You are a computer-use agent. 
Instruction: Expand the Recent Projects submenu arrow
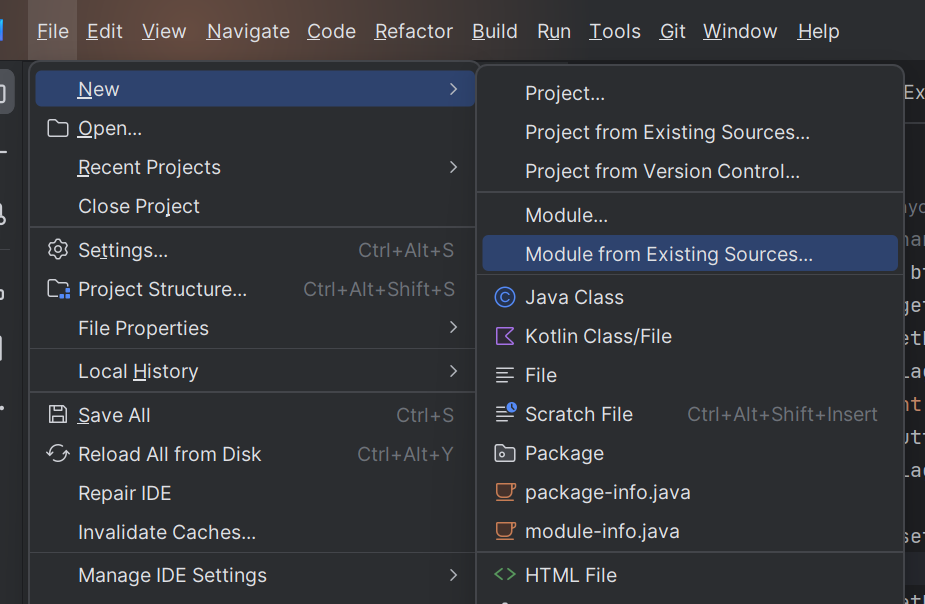(454, 167)
